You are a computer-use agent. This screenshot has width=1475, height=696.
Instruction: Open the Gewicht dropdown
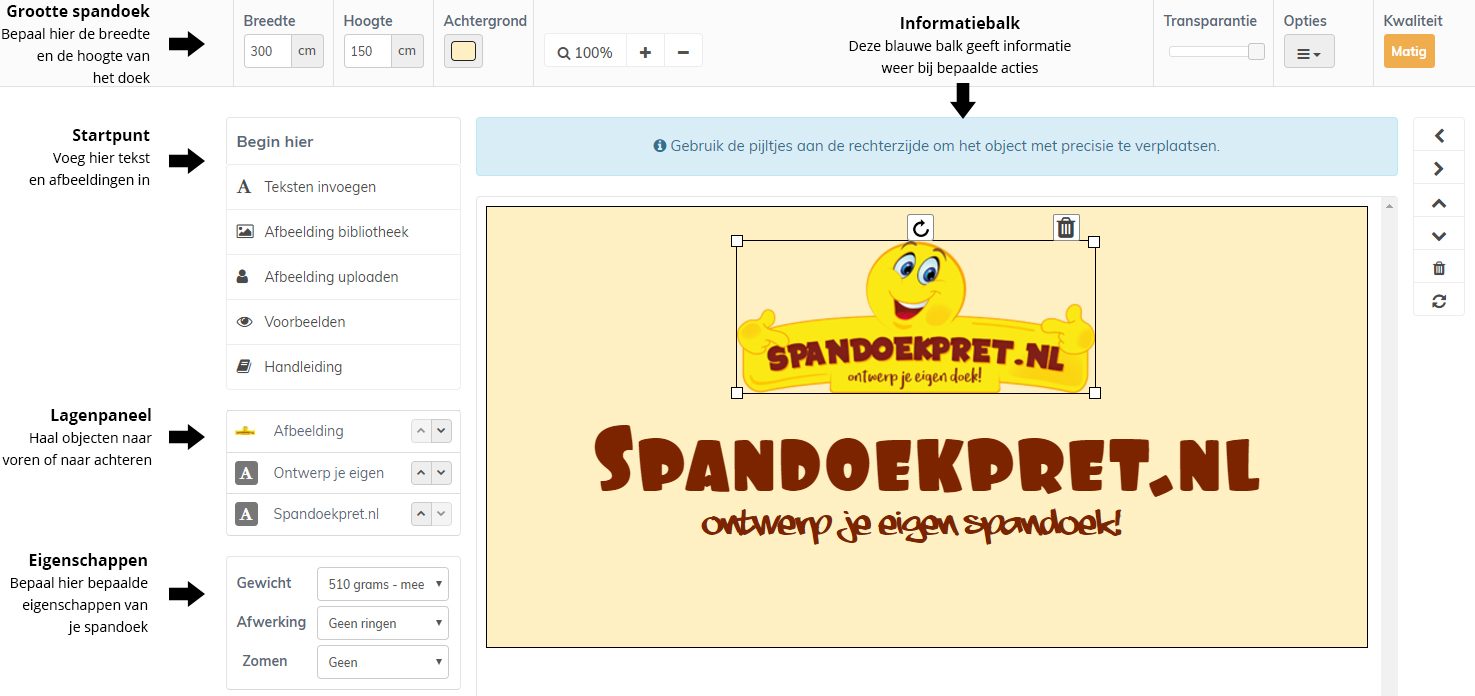tap(382, 584)
